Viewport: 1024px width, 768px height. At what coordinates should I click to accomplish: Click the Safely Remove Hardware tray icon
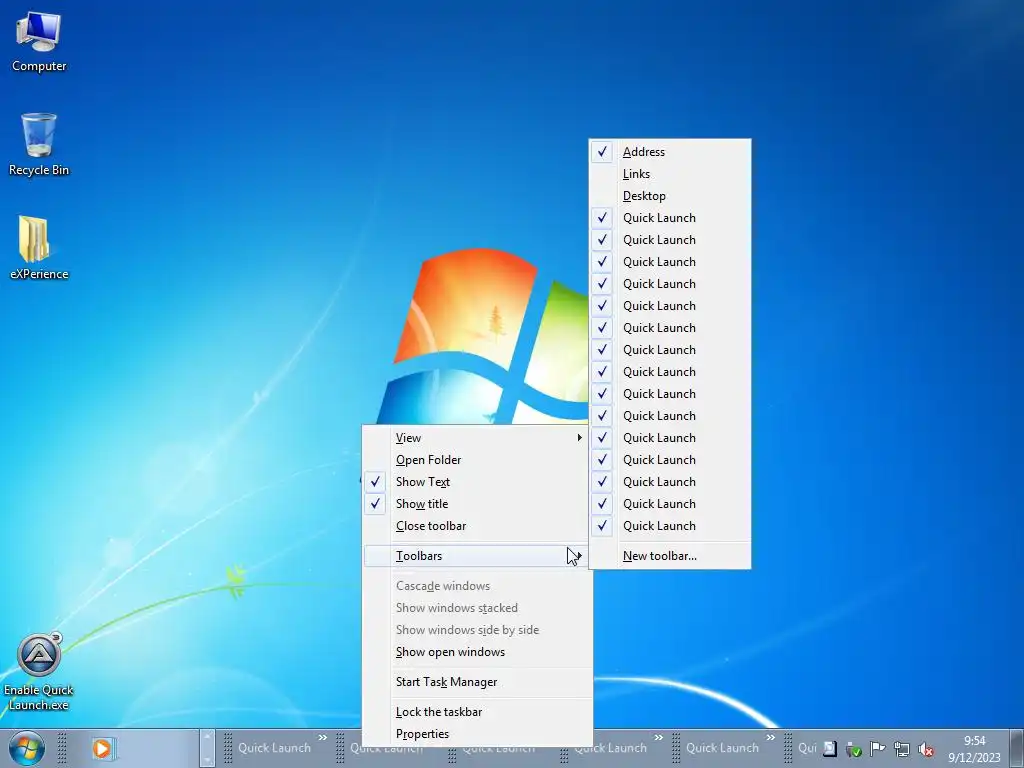[x=854, y=749]
